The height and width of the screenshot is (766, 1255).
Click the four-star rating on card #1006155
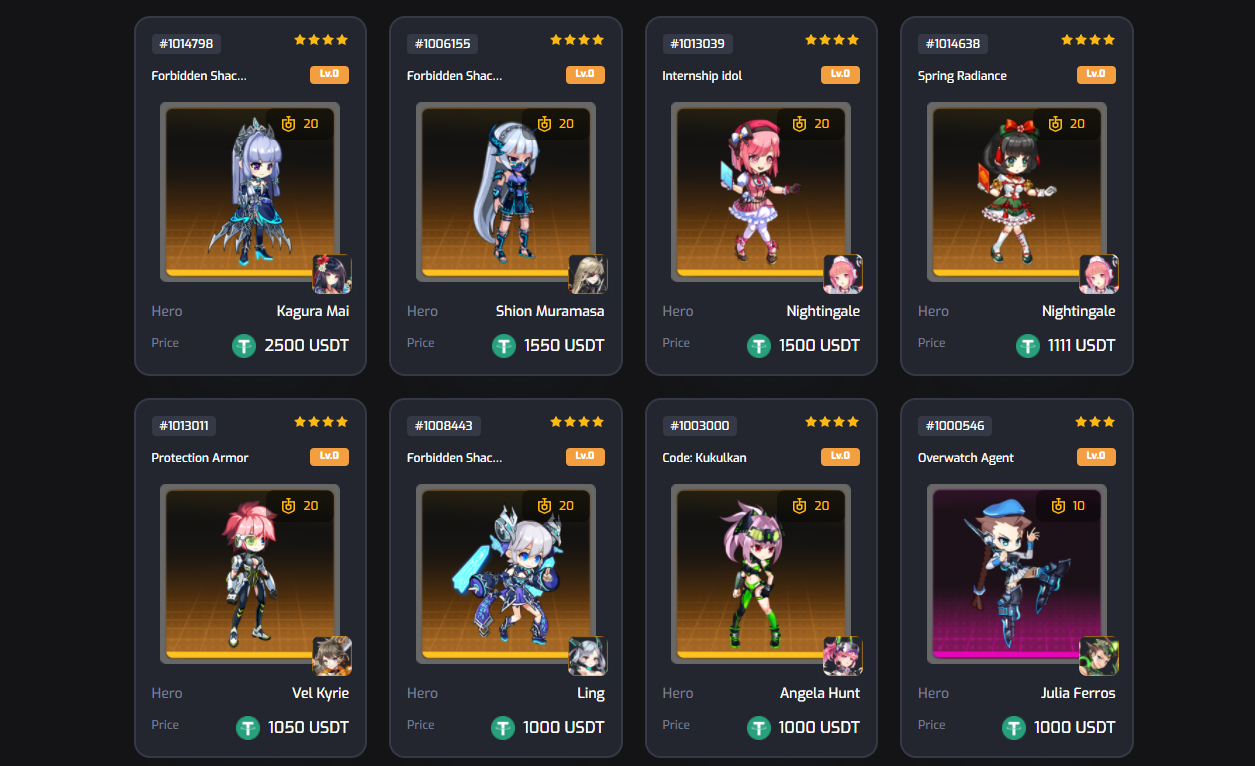click(577, 40)
